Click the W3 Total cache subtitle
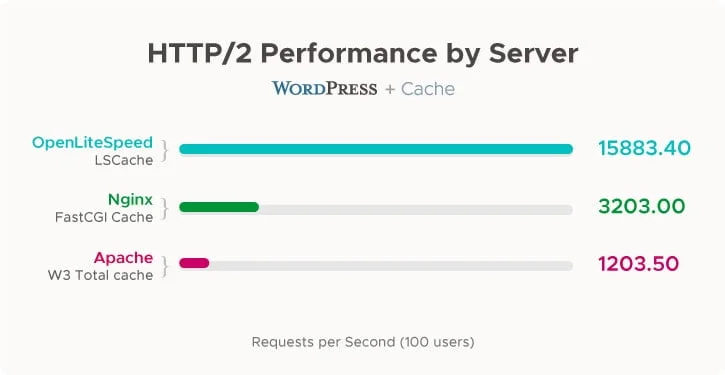Image resolution: width=725 pixels, height=375 pixels. (x=100, y=275)
